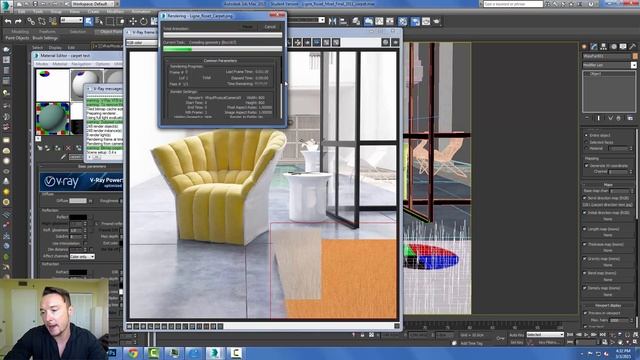Open the Material Editor toolbar icon

point(403,21)
